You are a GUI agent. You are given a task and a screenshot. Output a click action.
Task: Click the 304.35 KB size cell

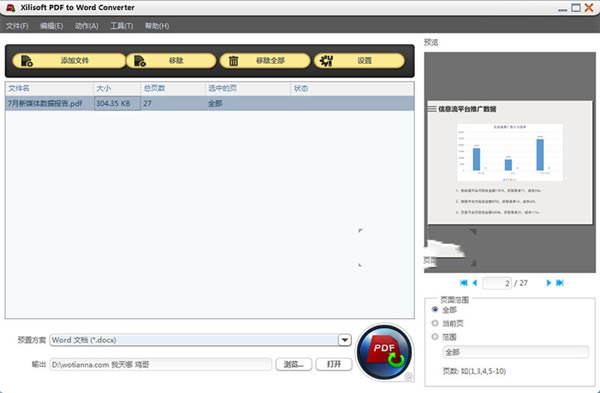pyautogui.click(x=117, y=103)
